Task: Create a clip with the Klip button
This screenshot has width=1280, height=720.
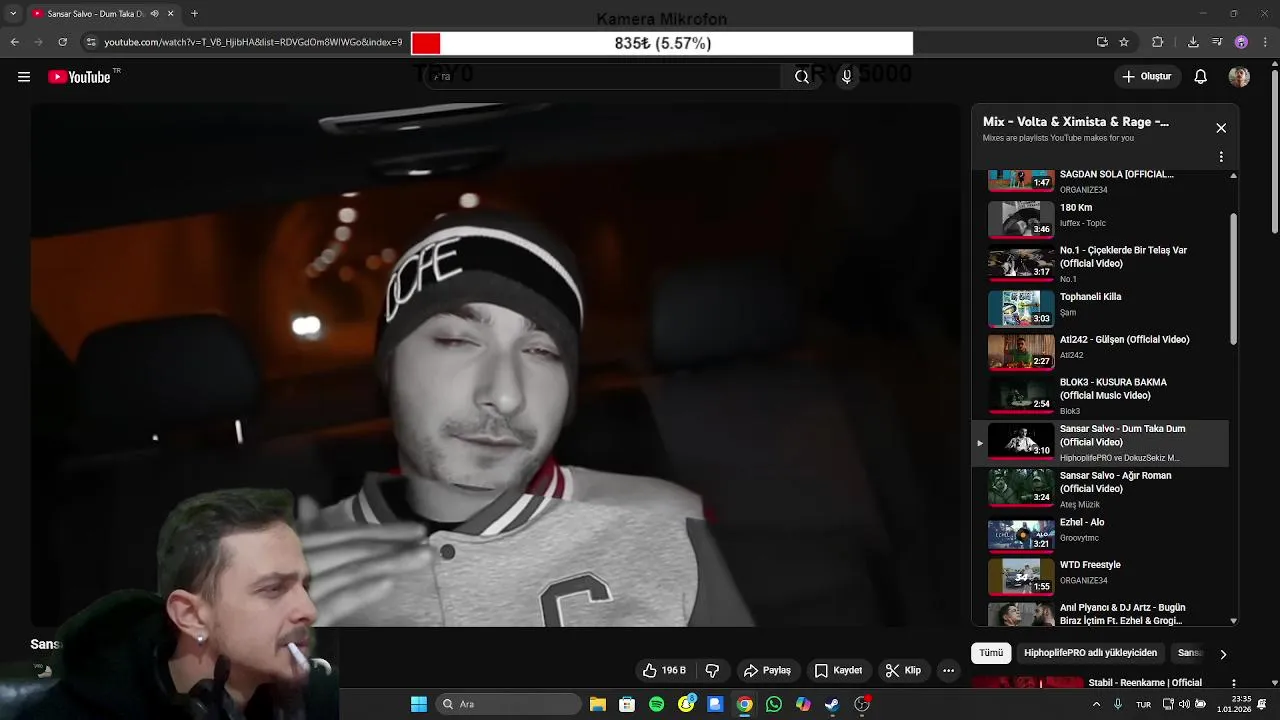Action: 903,670
